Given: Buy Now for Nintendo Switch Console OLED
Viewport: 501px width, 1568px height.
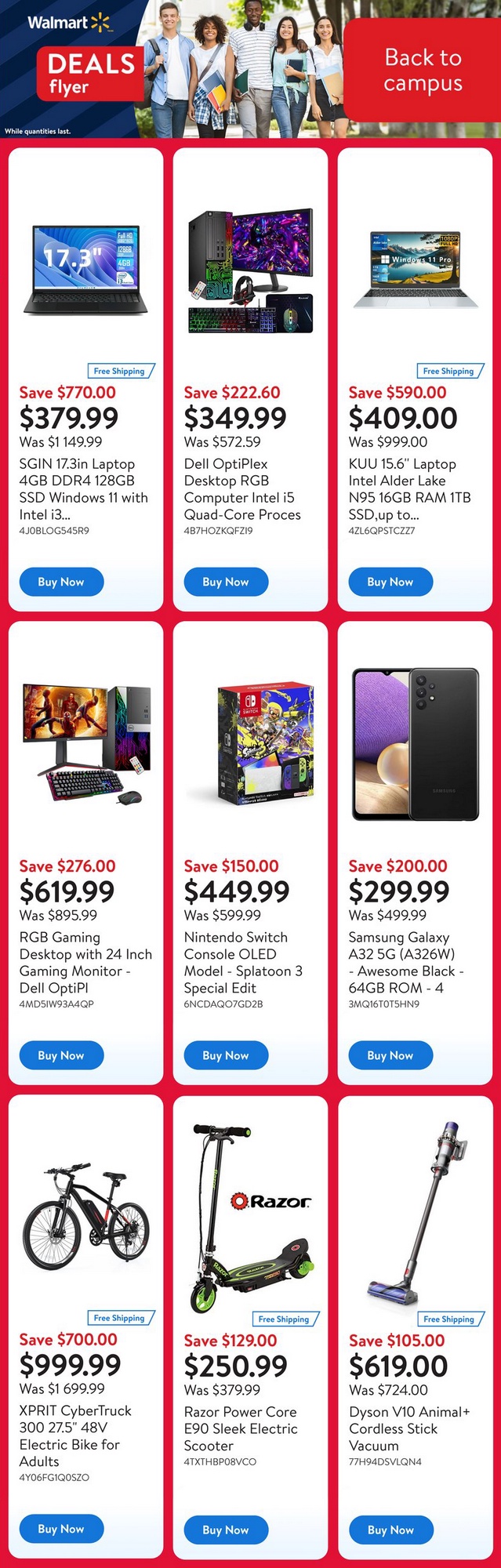Looking at the screenshot, I should [226, 1055].
